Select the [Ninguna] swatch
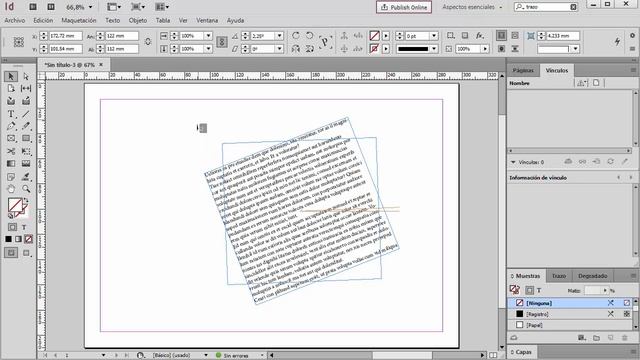 pos(569,303)
